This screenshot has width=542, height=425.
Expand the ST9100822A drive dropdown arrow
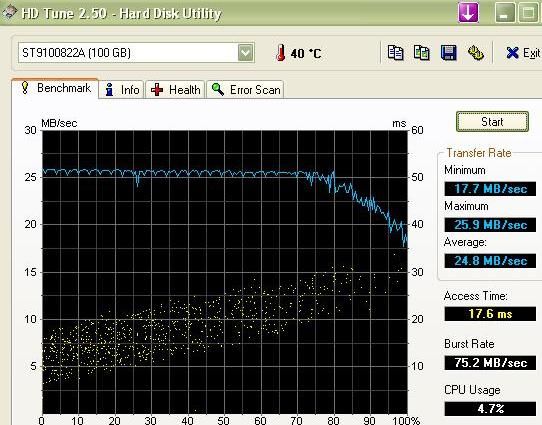click(245, 53)
